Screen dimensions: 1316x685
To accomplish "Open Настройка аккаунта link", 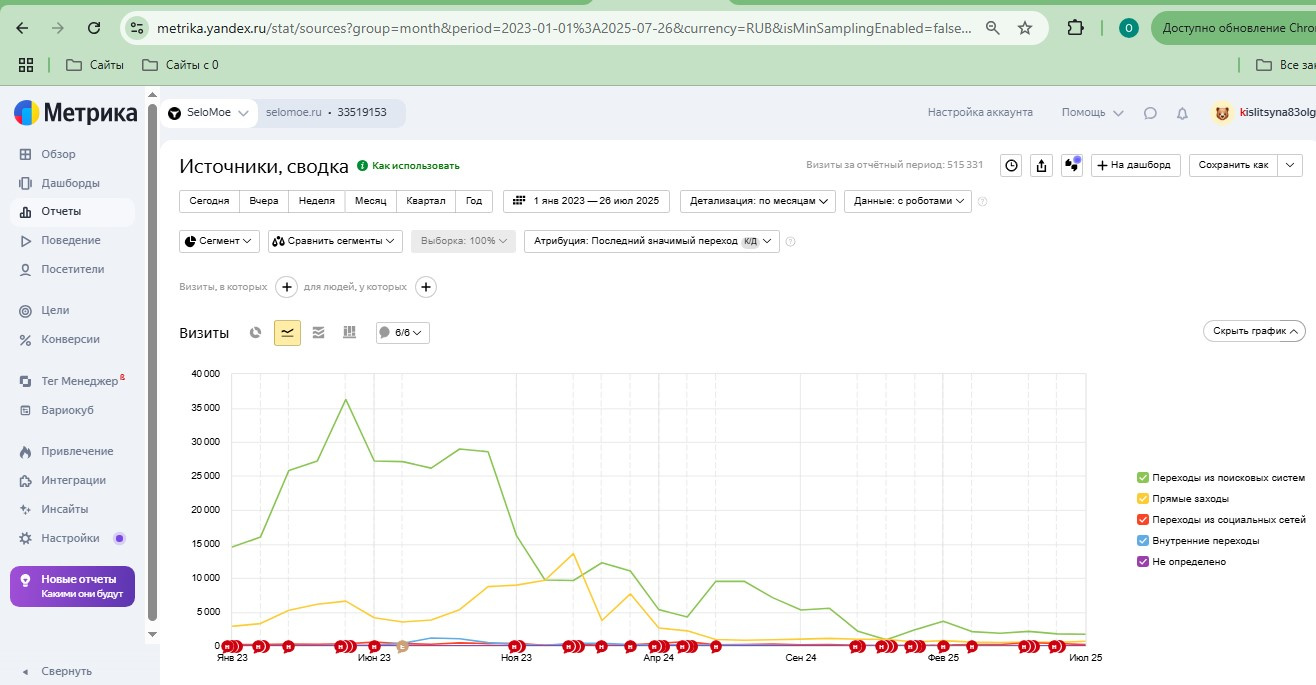I will coord(980,113).
